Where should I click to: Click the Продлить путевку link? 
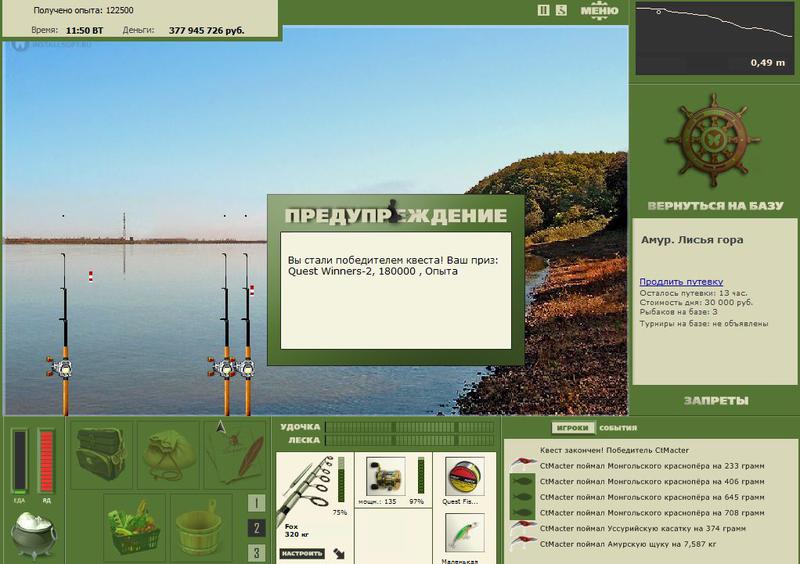pos(681,282)
